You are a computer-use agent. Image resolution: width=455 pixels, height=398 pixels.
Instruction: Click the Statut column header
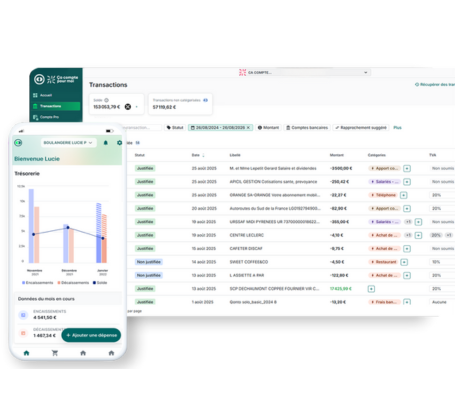pyautogui.click(x=140, y=155)
